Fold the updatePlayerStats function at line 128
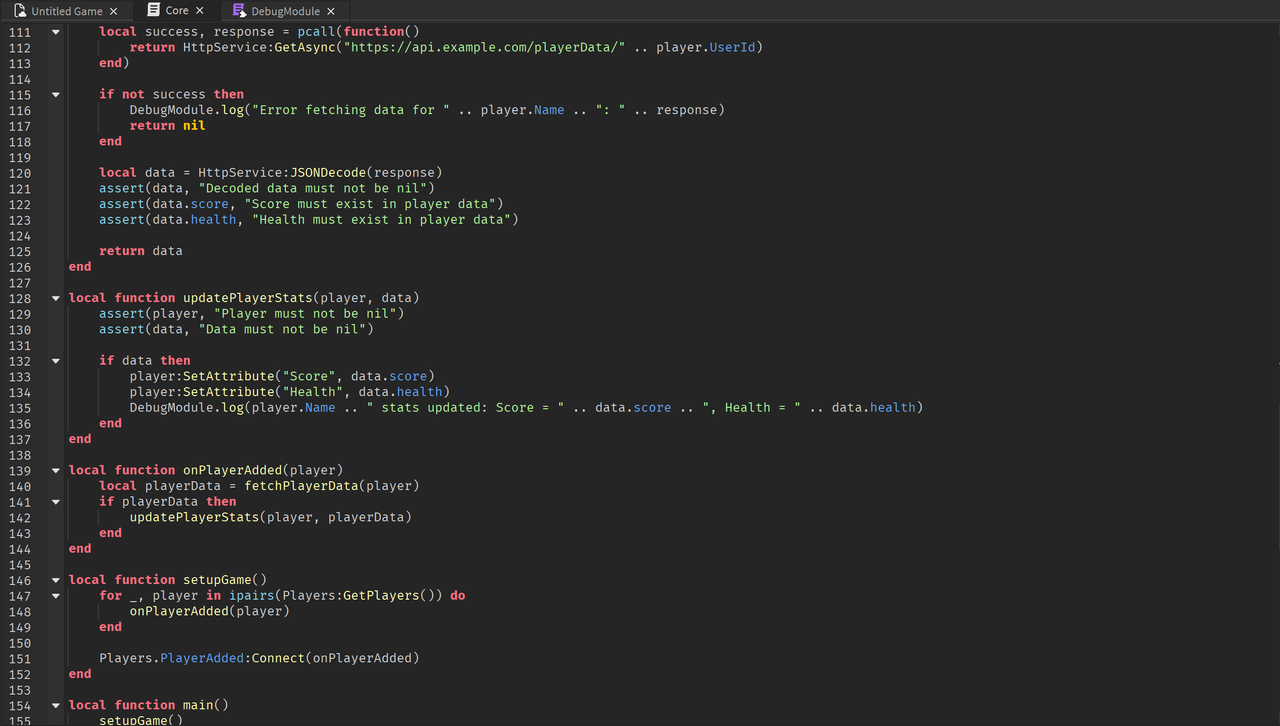This screenshot has width=1280, height=726. (56, 299)
